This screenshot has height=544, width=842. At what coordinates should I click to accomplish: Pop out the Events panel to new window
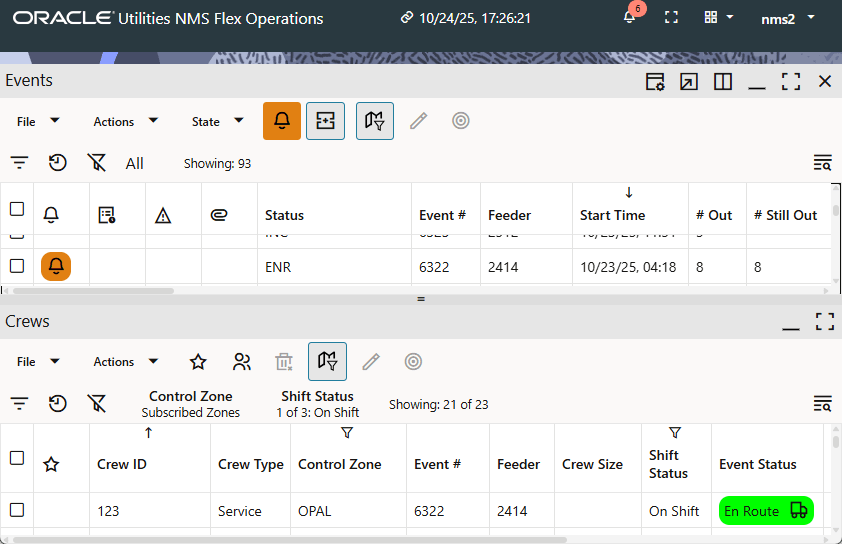[x=688, y=82]
